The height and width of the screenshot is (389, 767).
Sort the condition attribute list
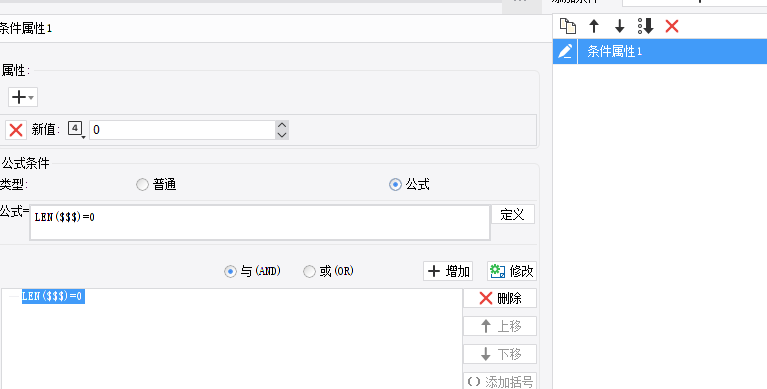646,26
